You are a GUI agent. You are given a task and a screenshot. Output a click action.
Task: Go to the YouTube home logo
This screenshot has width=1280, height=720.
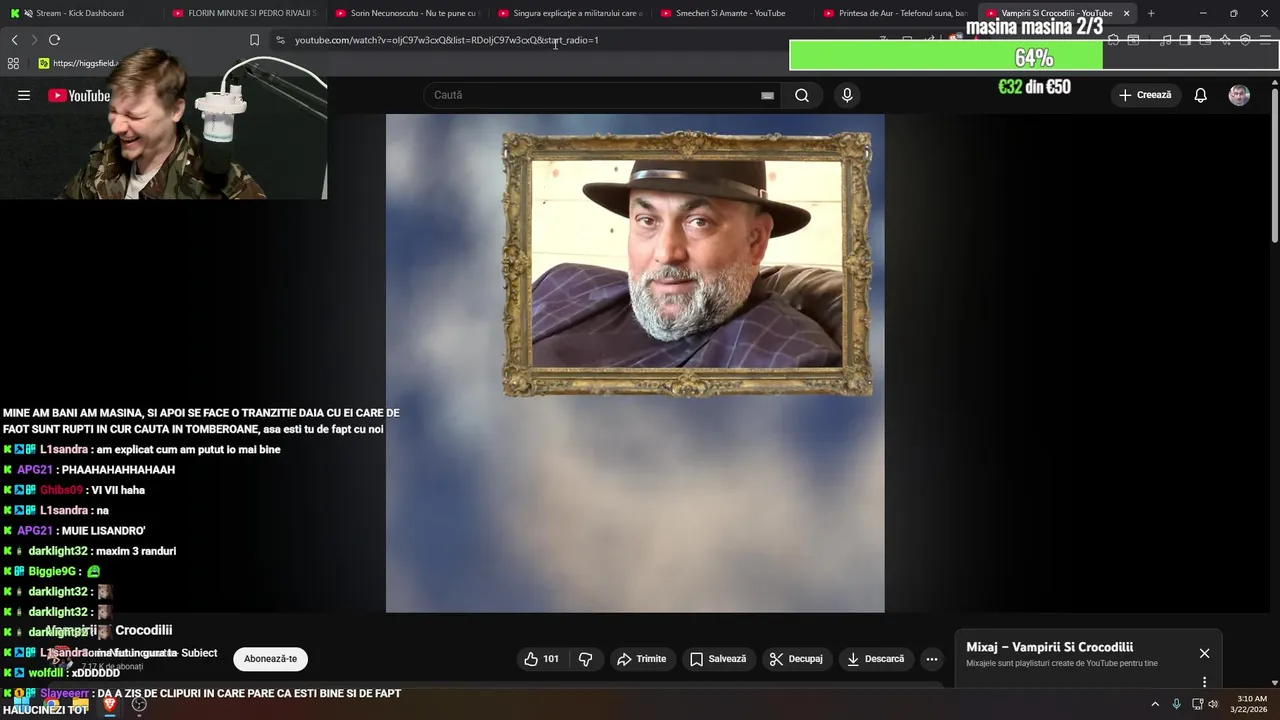coord(79,95)
